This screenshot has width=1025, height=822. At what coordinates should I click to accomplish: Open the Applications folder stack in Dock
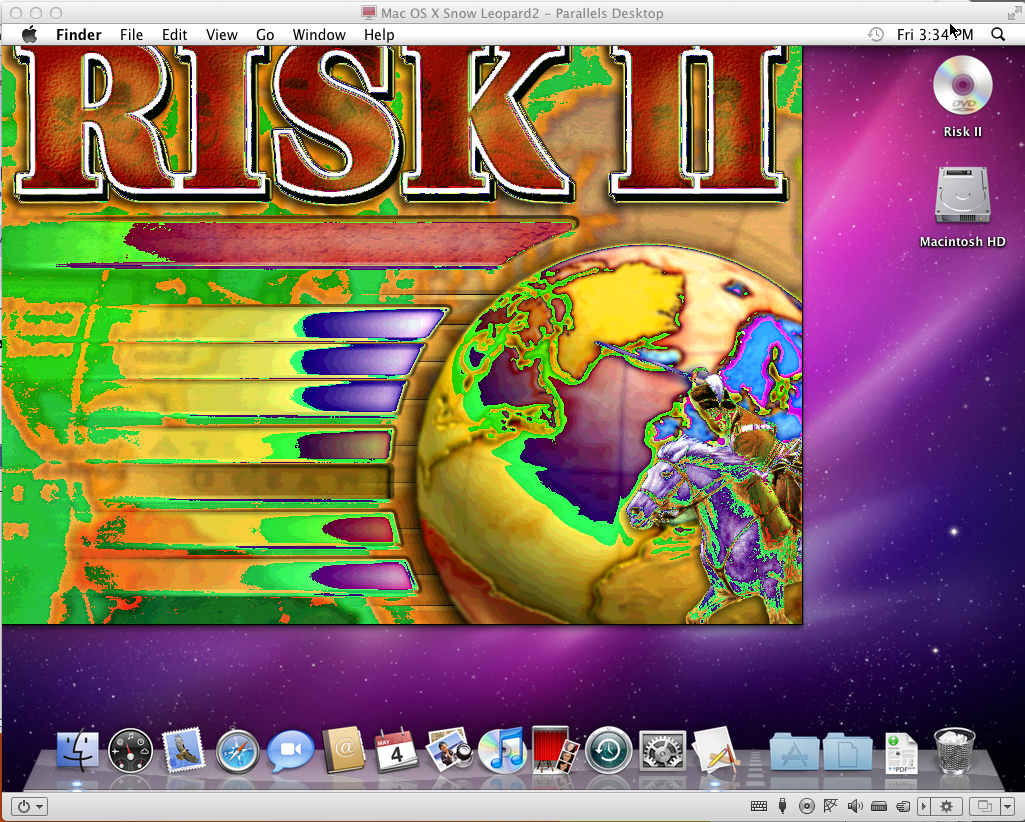click(x=794, y=752)
